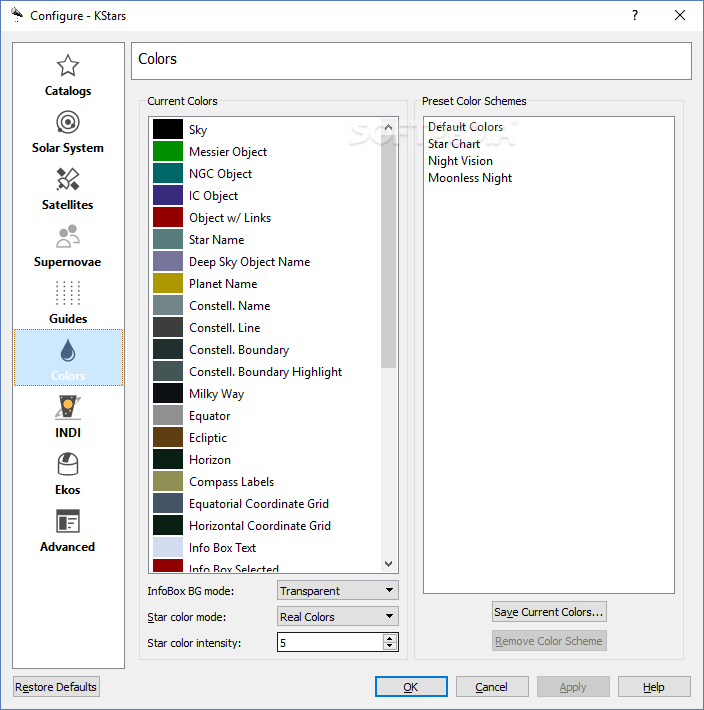The height and width of the screenshot is (710, 704).
Task: Select the Night Vision color scheme
Action: (460, 161)
